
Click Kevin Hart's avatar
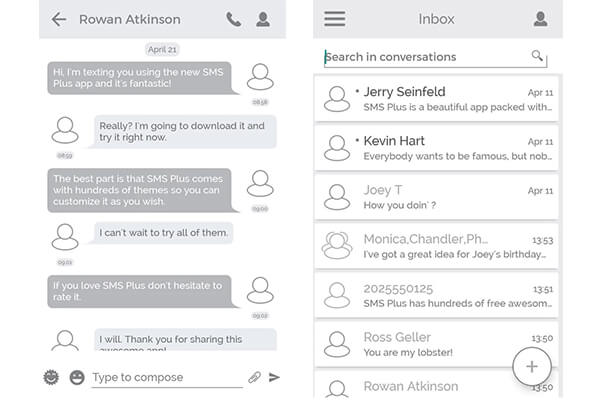pos(337,148)
